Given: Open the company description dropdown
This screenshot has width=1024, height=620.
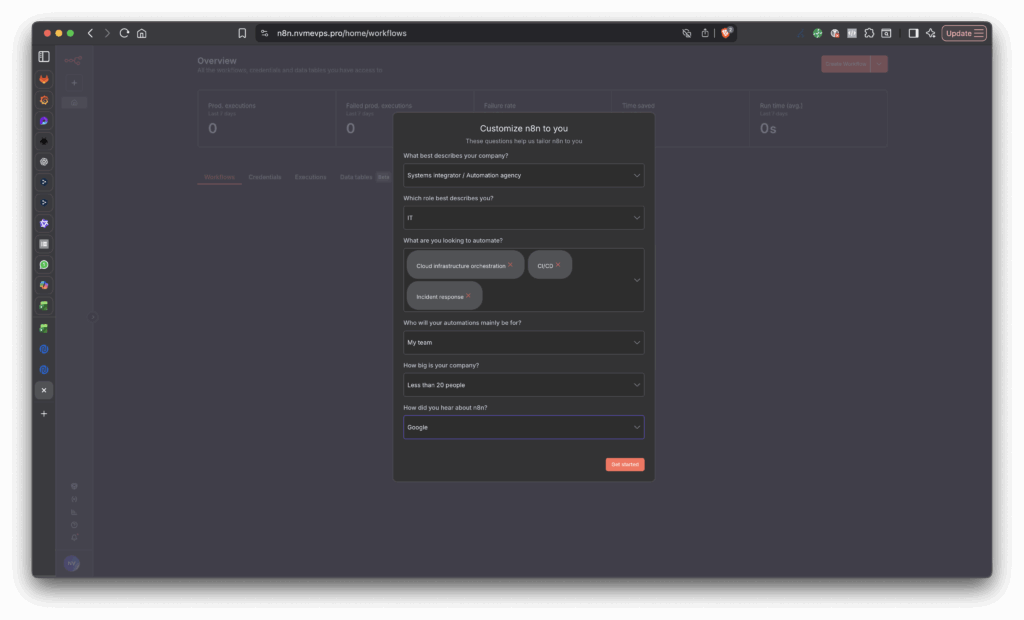Looking at the screenshot, I should click(x=523, y=175).
